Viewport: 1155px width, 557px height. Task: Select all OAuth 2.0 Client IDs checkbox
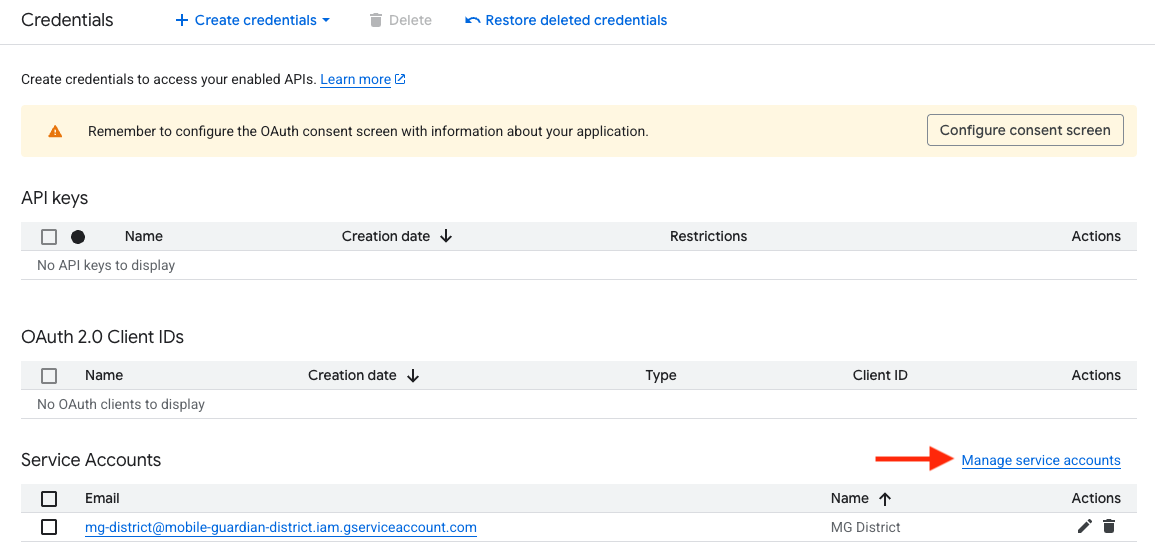click(49, 376)
